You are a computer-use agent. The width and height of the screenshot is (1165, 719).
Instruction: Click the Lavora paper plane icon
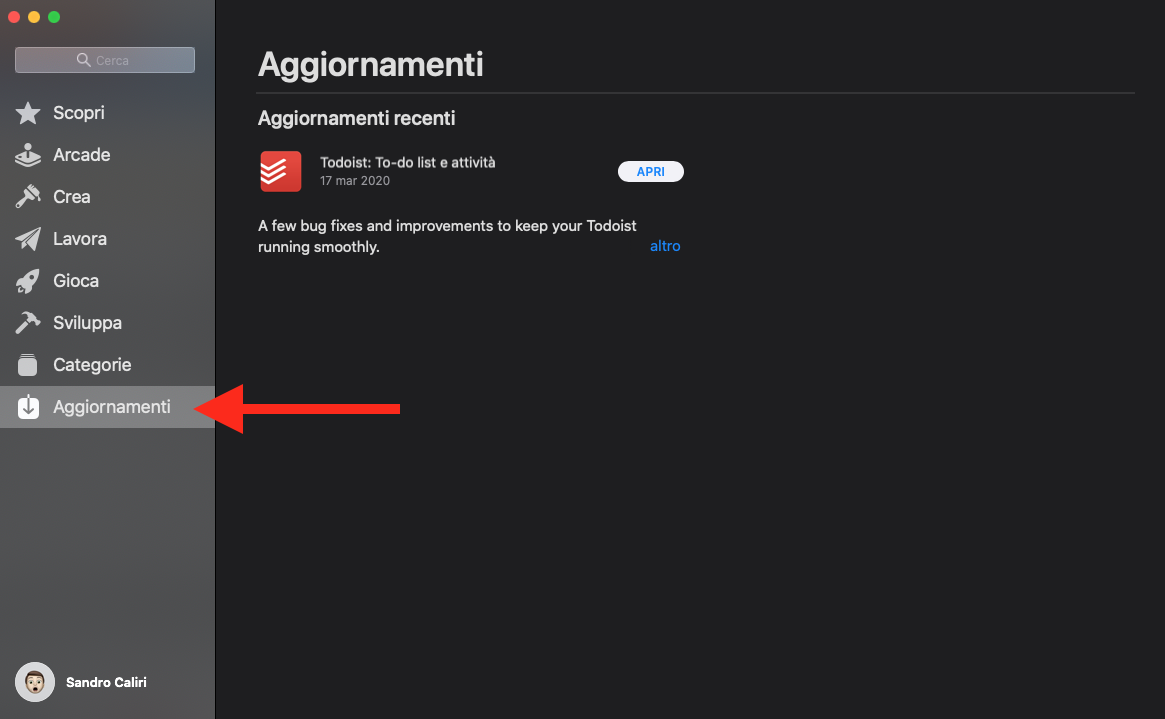27,238
